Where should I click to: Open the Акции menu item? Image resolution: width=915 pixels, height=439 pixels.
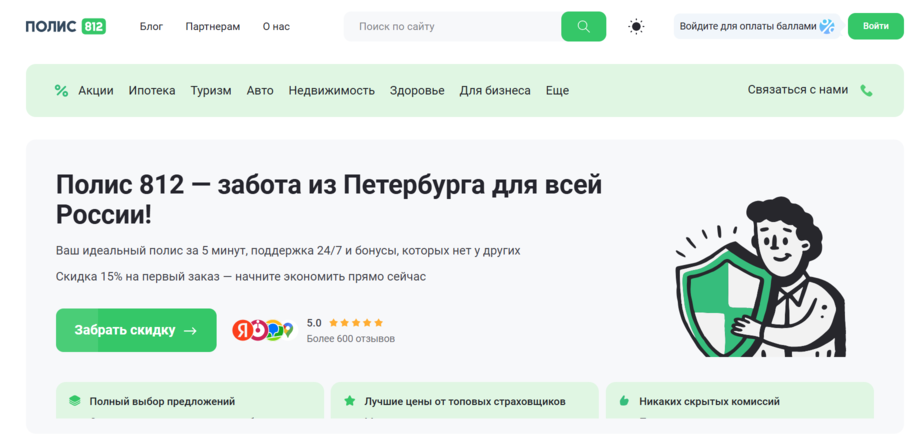[96, 90]
